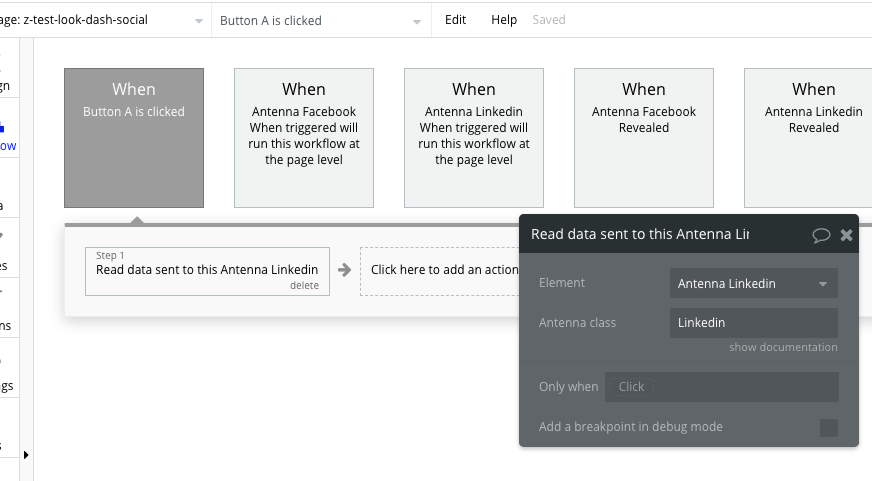Screen dimensions: 872x481
Task: Select the Antenna Facebook Revealed event box
Action: [644, 138]
